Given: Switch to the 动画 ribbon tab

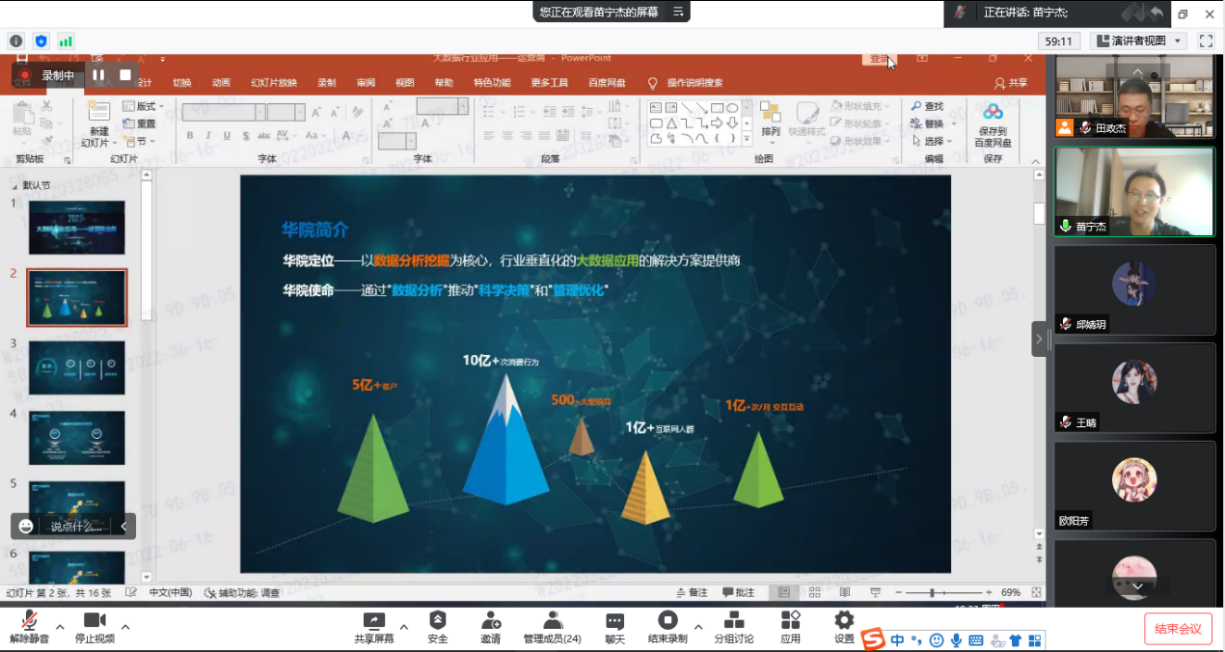Looking at the screenshot, I should point(221,83).
